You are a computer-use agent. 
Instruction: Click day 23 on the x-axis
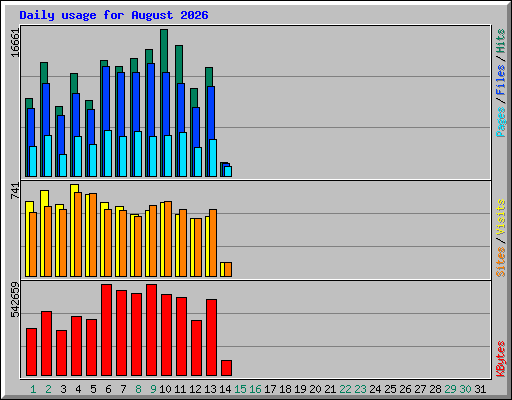pos(360,389)
